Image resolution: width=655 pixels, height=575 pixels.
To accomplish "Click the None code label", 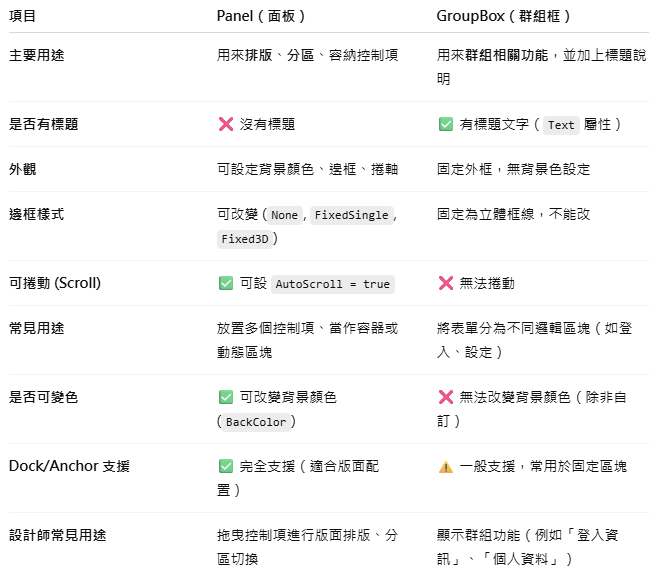I will point(284,215).
